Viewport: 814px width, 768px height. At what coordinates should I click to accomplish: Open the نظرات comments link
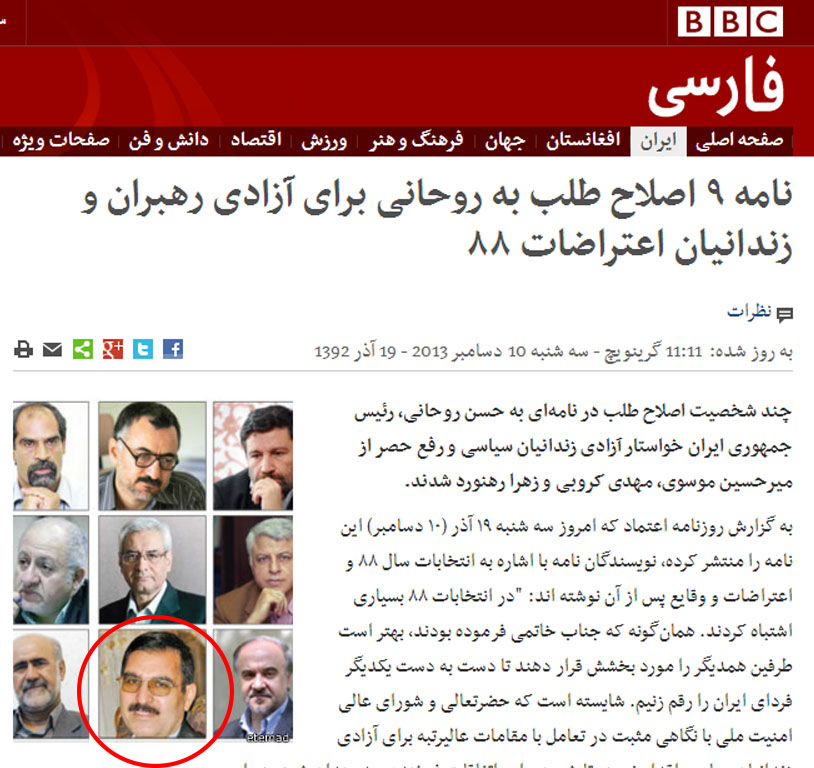click(749, 312)
